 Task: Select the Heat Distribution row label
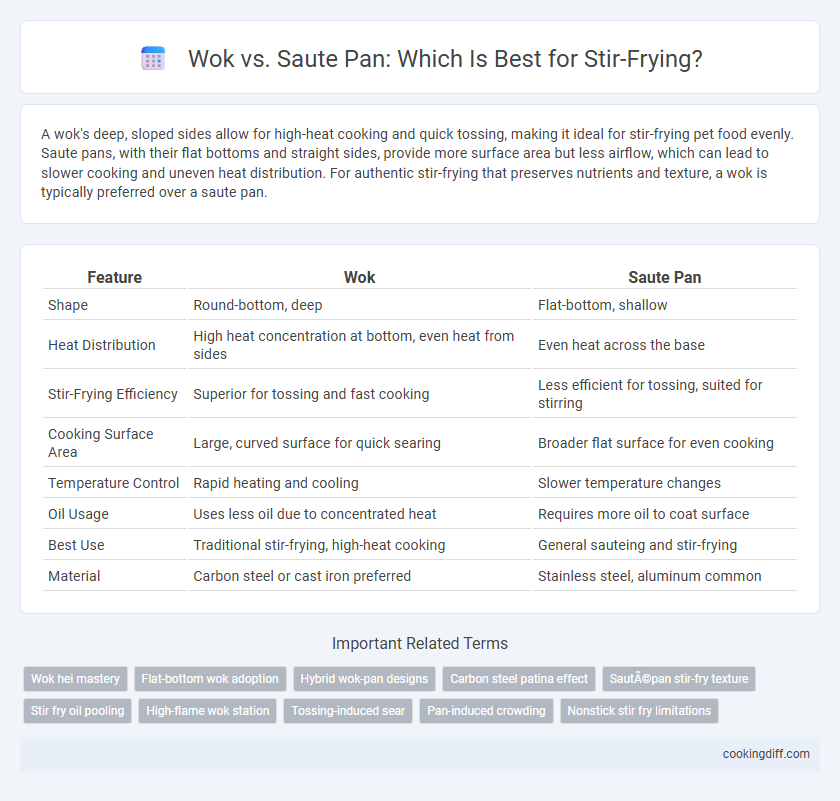(x=102, y=345)
